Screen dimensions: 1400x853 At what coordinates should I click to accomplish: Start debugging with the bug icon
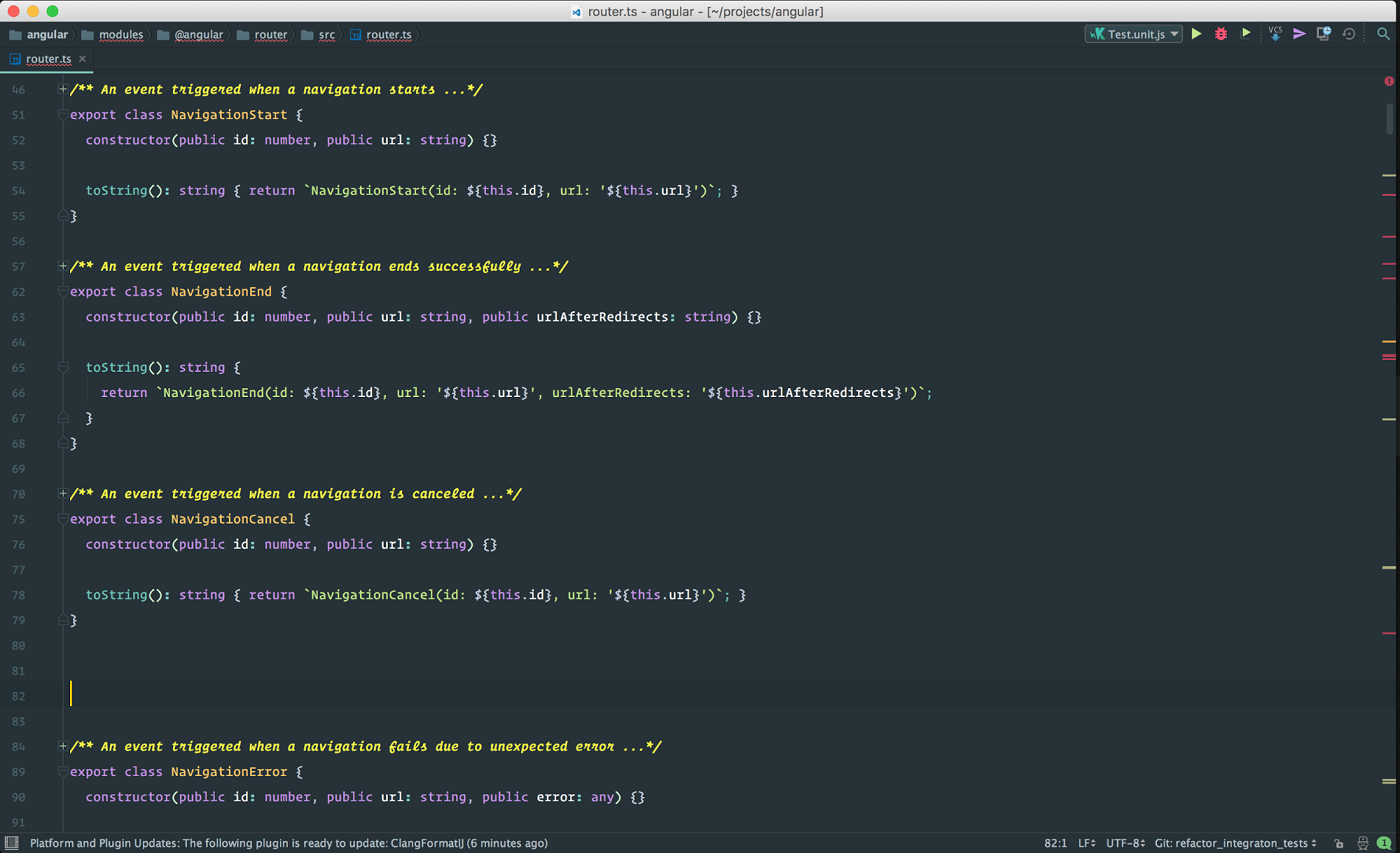(1221, 33)
